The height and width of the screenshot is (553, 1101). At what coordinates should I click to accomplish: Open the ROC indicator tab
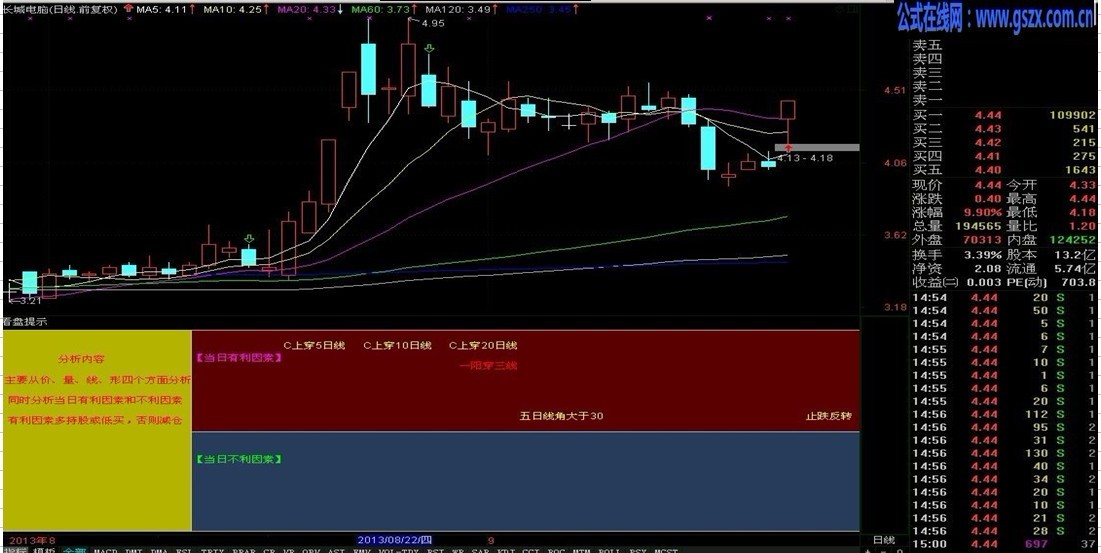pos(557,550)
